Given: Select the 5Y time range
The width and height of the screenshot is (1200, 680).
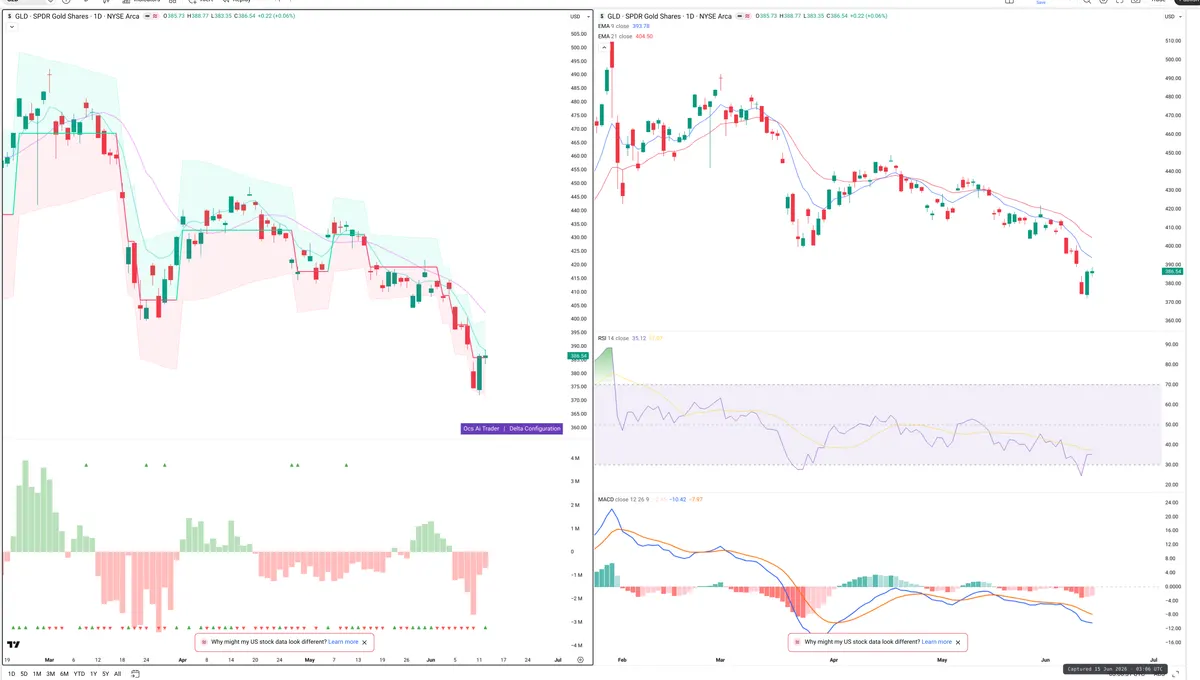Looking at the screenshot, I should pos(105,674).
